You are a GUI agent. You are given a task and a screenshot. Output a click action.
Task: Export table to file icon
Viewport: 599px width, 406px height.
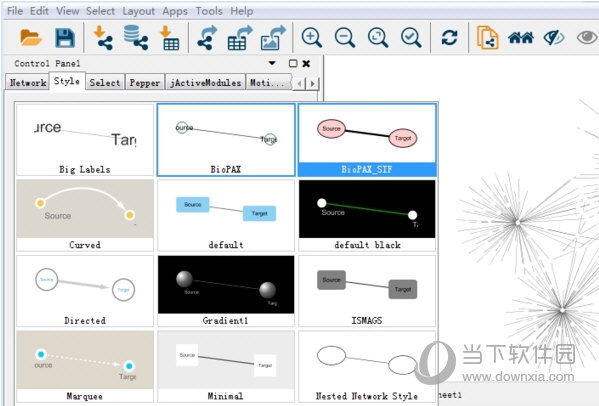(240, 38)
